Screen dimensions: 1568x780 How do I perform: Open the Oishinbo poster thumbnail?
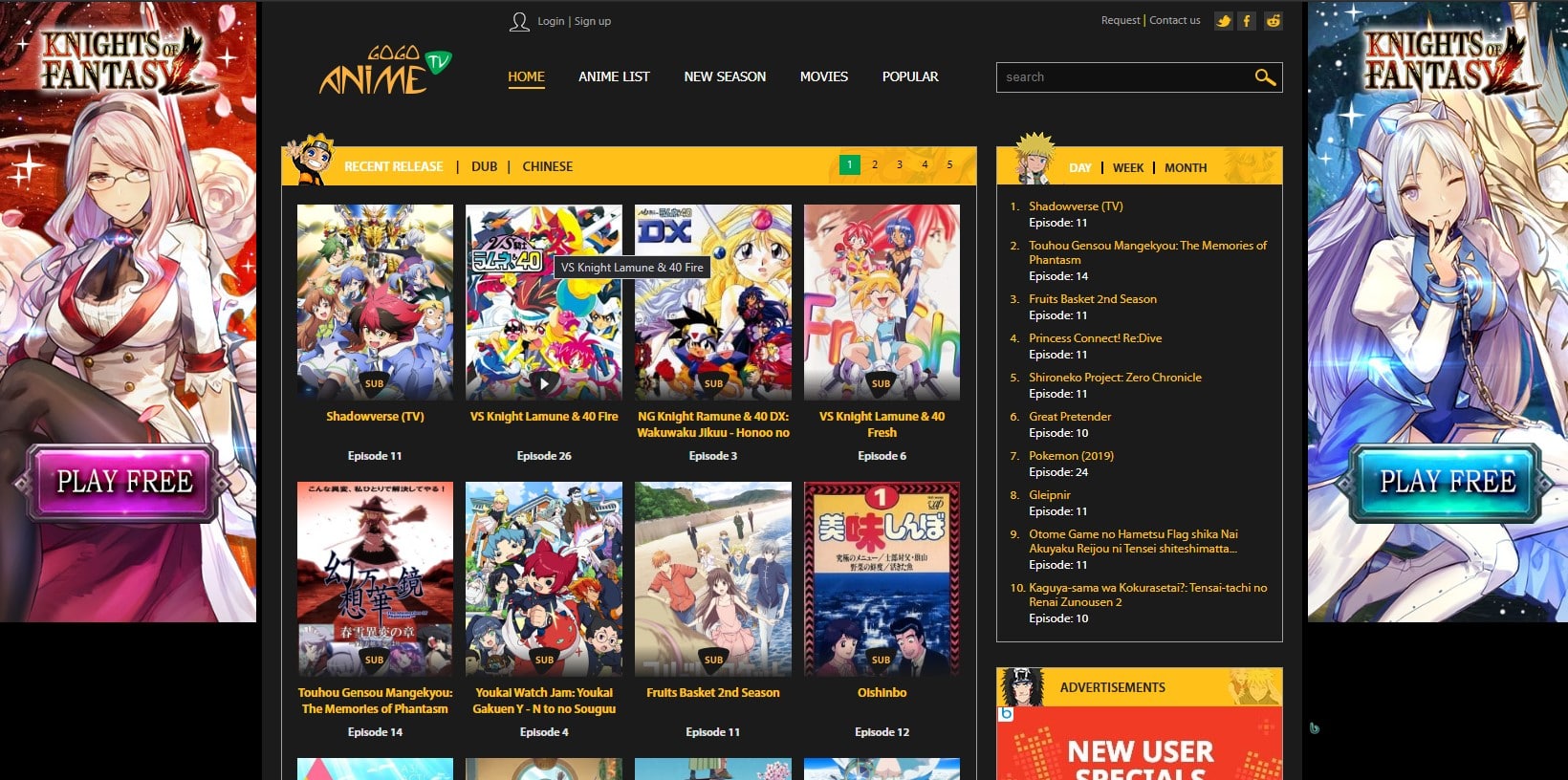(882, 579)
